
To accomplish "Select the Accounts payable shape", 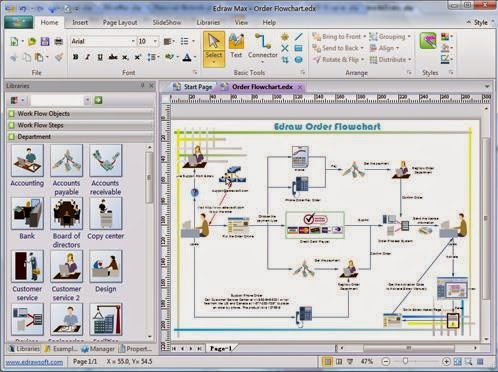I will pos(66,160).
